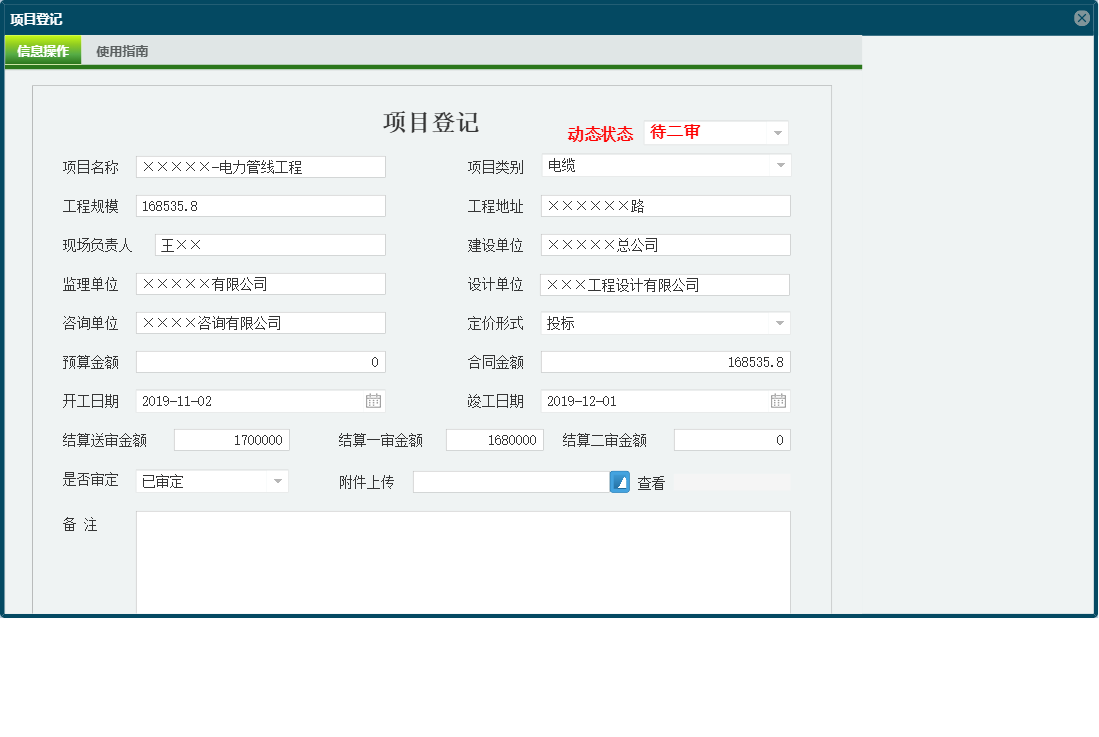This screenshot has height=737, width=1099.
Task: Select the 工程规模 field showing 168535.8
Action: (x=260, y=205)
